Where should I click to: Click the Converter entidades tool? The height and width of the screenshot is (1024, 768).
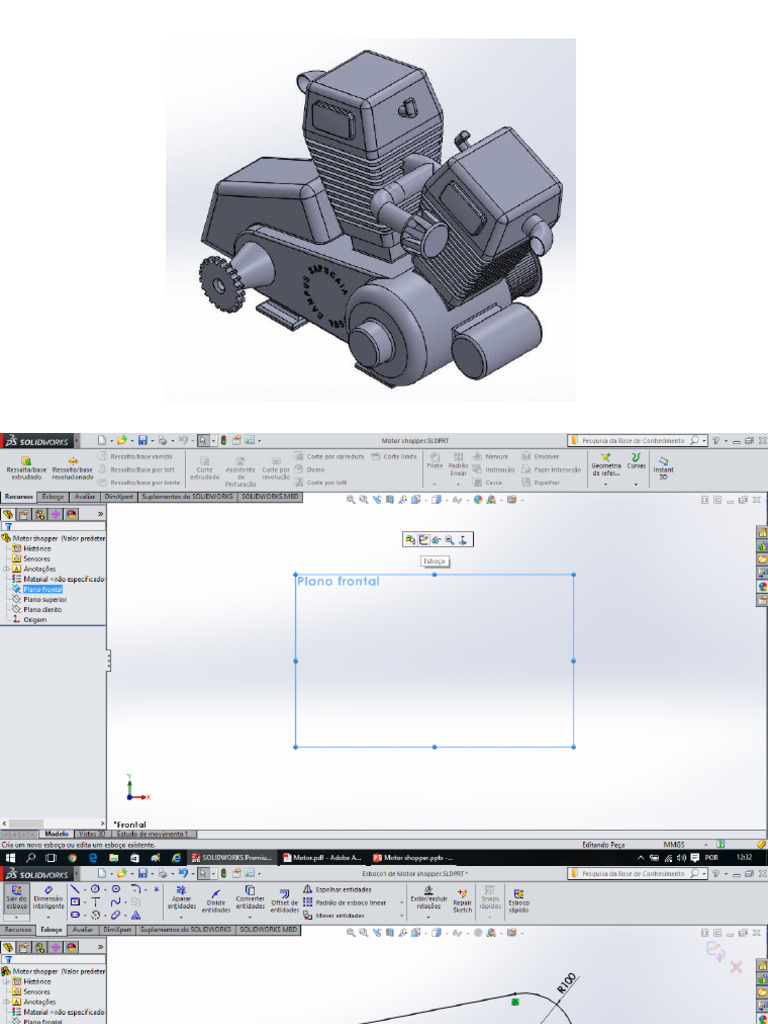(249, 898)
